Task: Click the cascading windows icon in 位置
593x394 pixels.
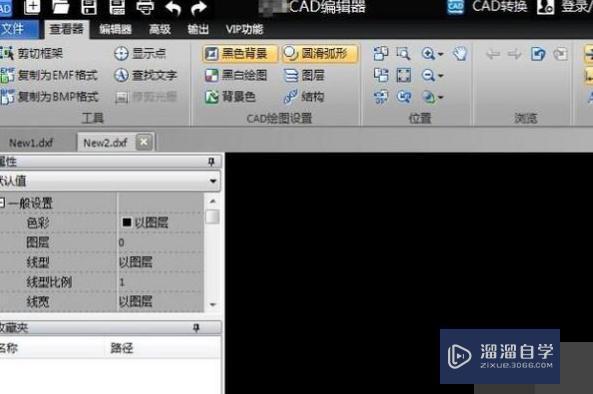Action: (x=381, y=75)
